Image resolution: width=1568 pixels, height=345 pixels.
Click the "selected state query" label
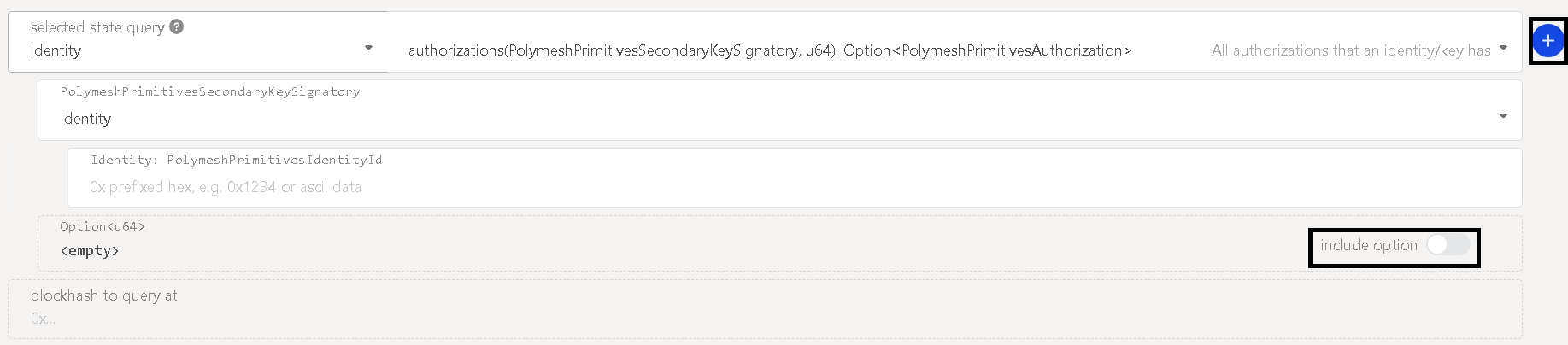[97, 27]
